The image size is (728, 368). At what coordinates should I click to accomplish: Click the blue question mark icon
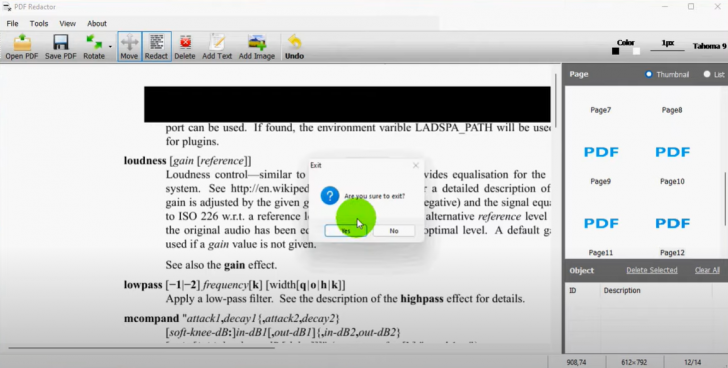(x=330, y=196)
